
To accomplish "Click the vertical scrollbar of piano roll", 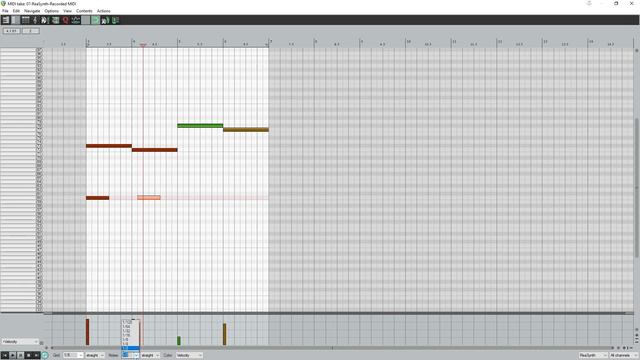I will [x=636, y=188].
